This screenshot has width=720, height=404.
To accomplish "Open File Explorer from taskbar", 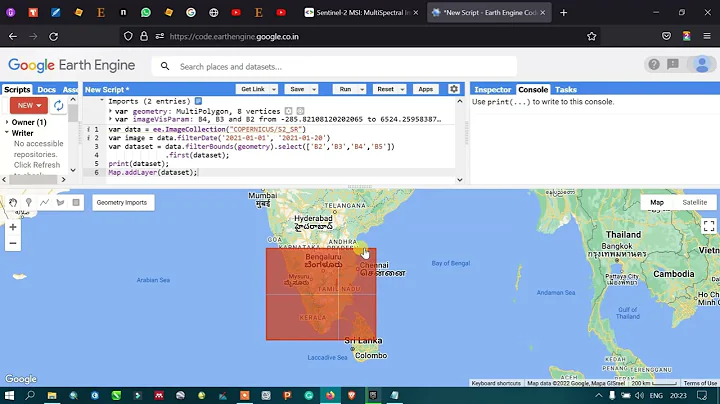I will coord(51,395).
